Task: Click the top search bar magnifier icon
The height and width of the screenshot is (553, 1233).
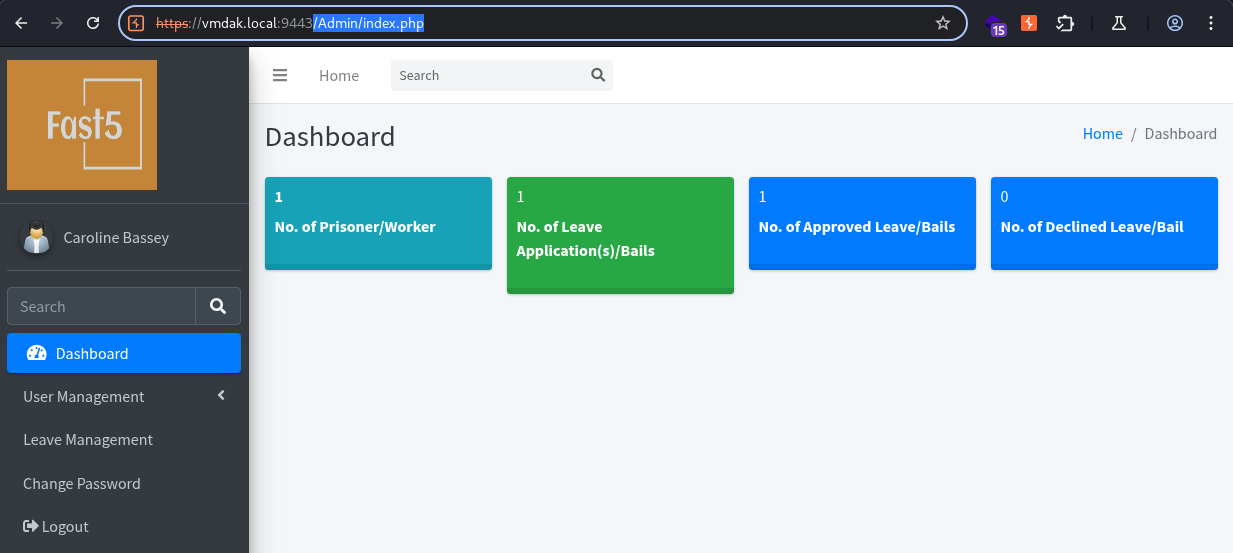Action: [x=598, y=75]
